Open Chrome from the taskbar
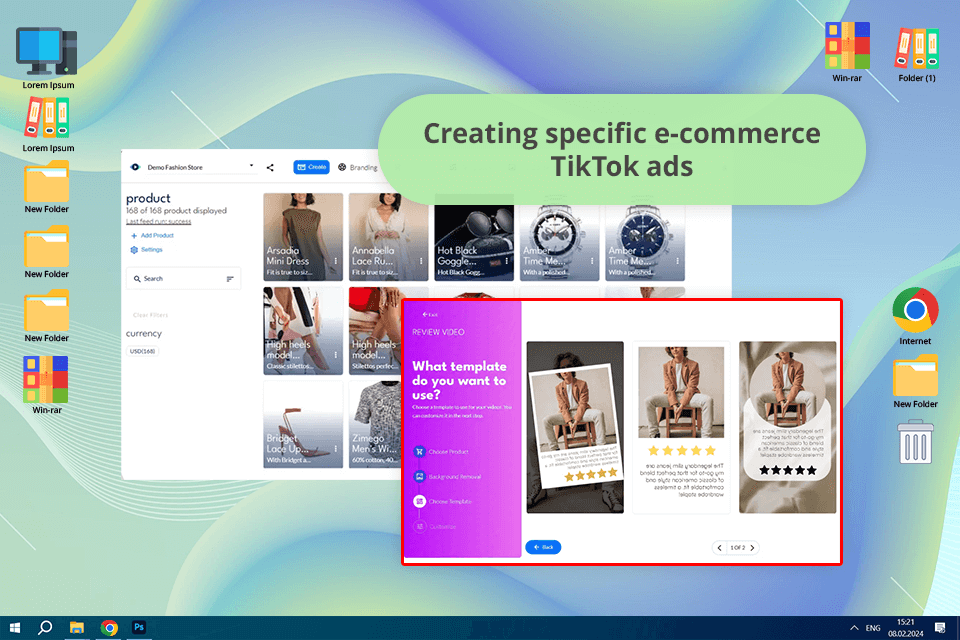 click(109, 628)
